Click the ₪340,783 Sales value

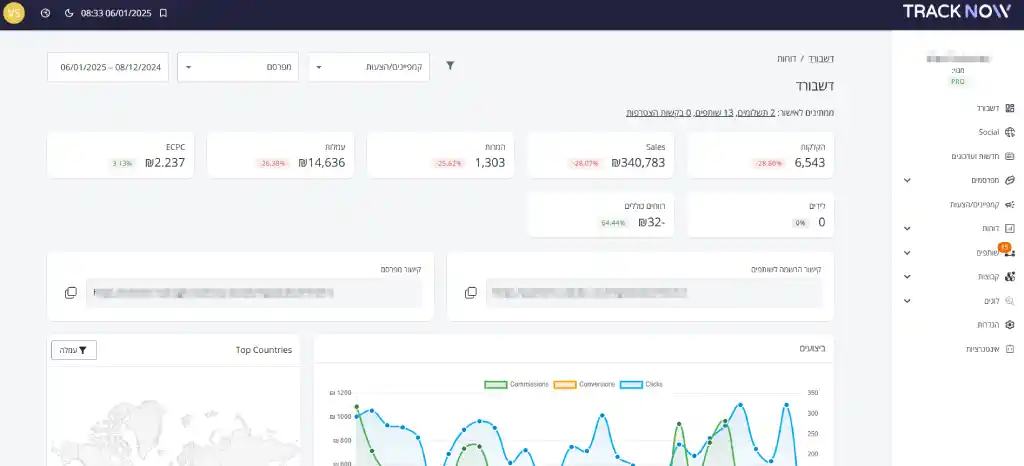[638, 163]
